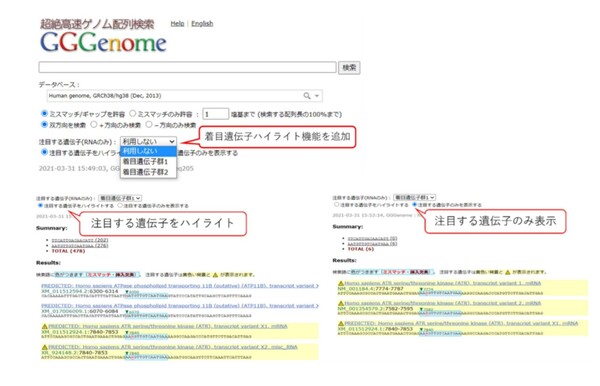Select +方向のみ検索 radio option
Image resolution: width=600 pixels, height=386 pixels.
pos(94,125)
